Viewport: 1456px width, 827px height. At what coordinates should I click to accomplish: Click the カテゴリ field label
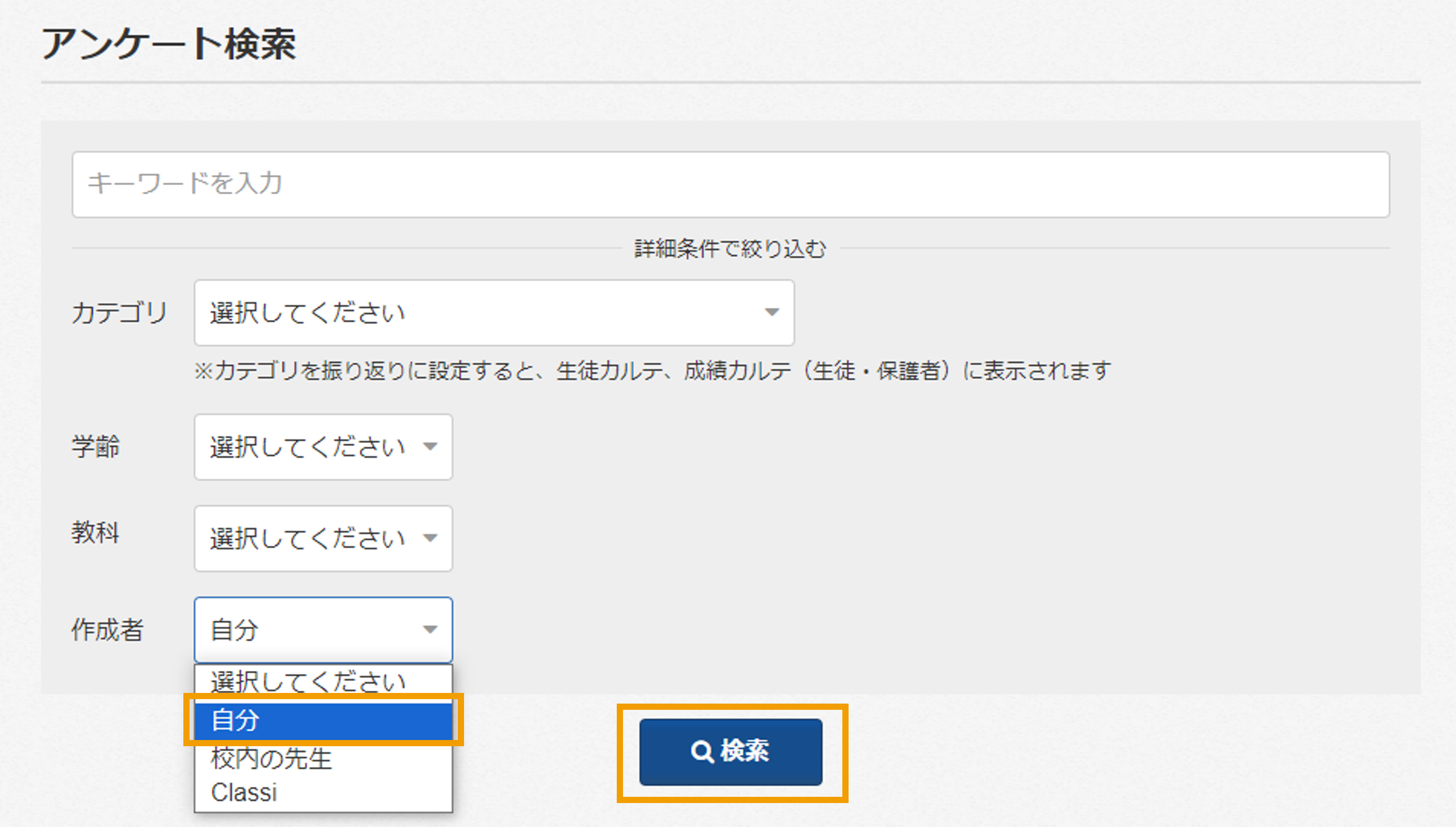coord(119,313)
